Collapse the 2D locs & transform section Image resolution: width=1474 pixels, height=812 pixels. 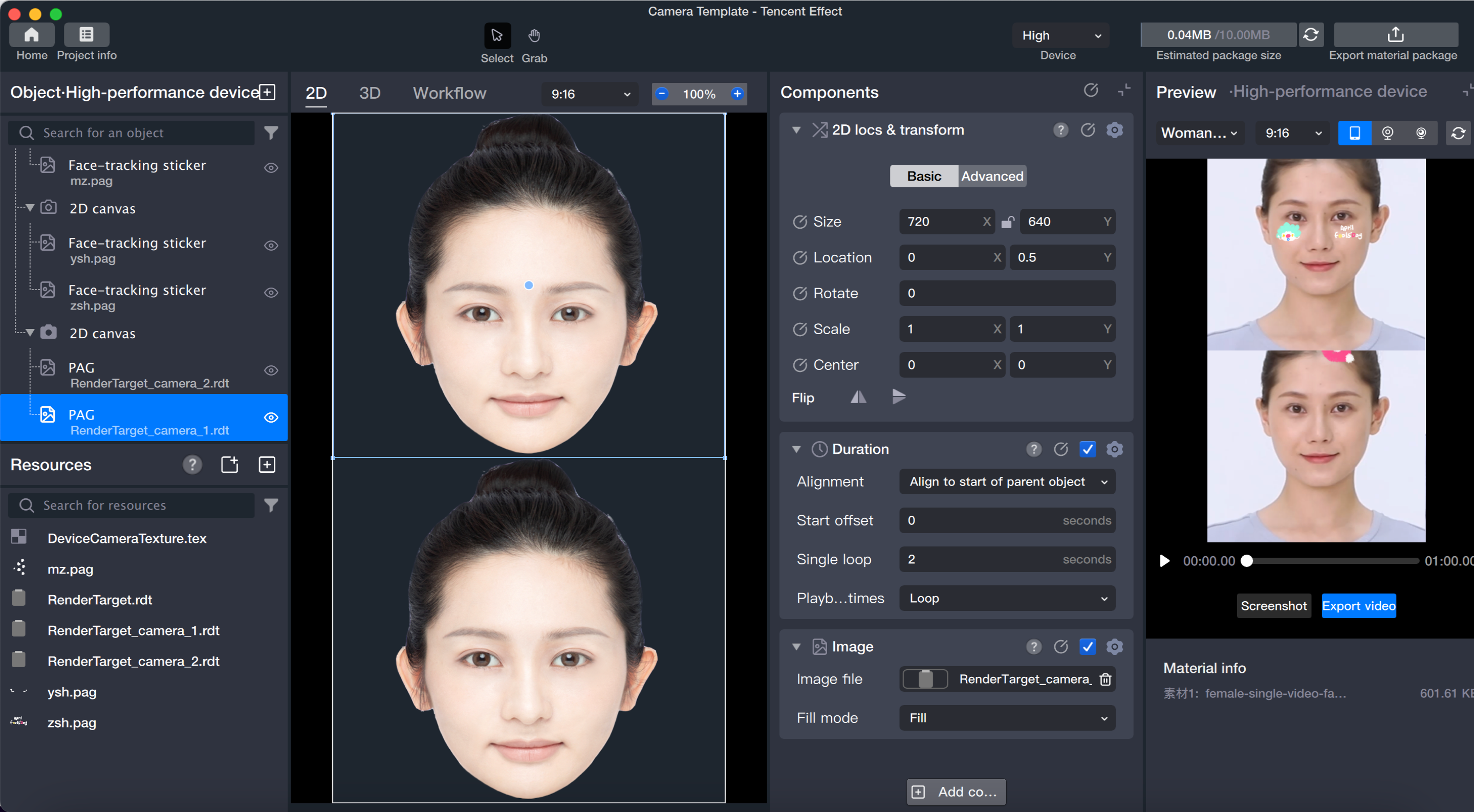(796, 130)
